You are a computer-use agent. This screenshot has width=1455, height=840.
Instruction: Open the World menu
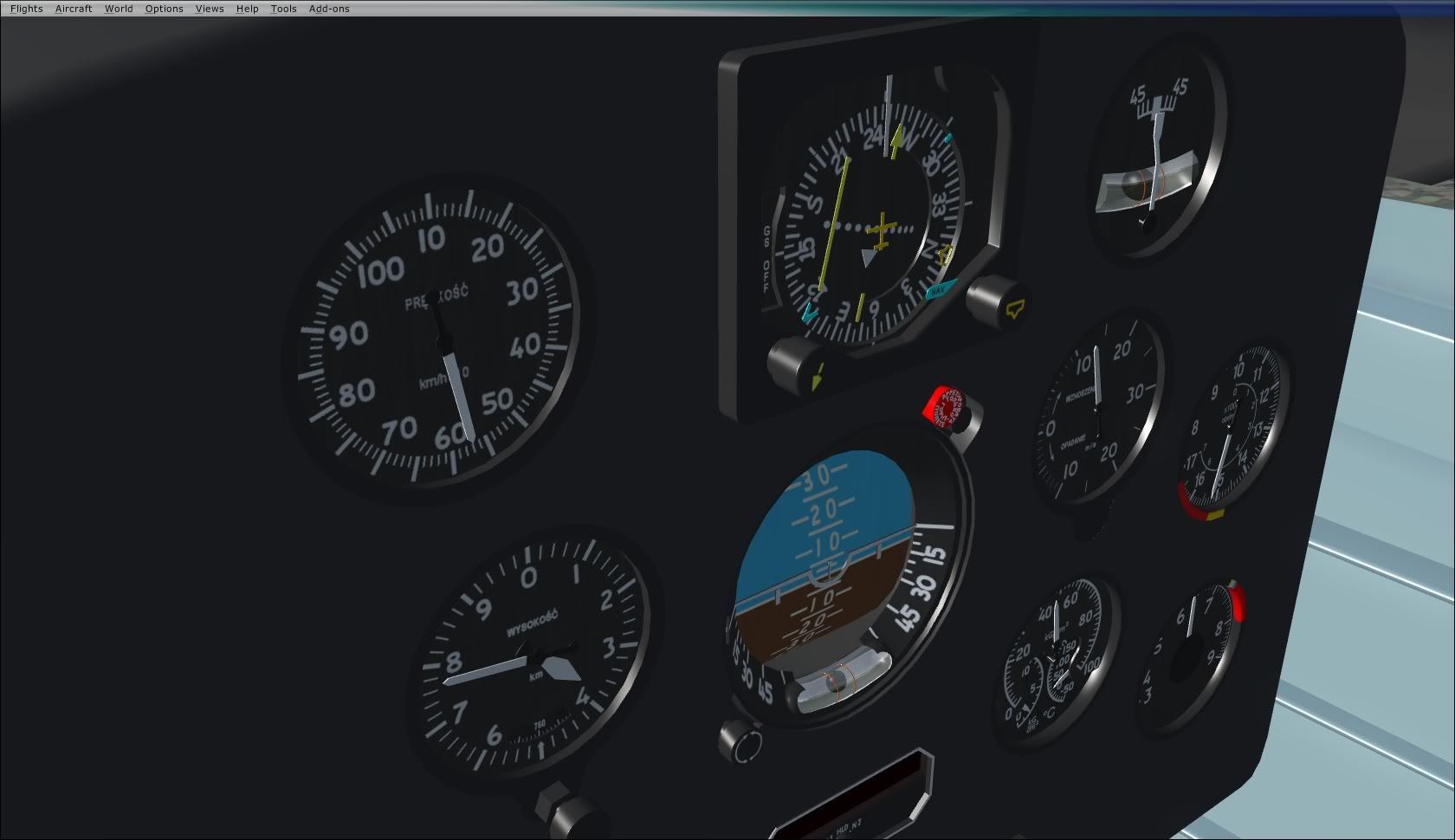click(x=119, y=9)
